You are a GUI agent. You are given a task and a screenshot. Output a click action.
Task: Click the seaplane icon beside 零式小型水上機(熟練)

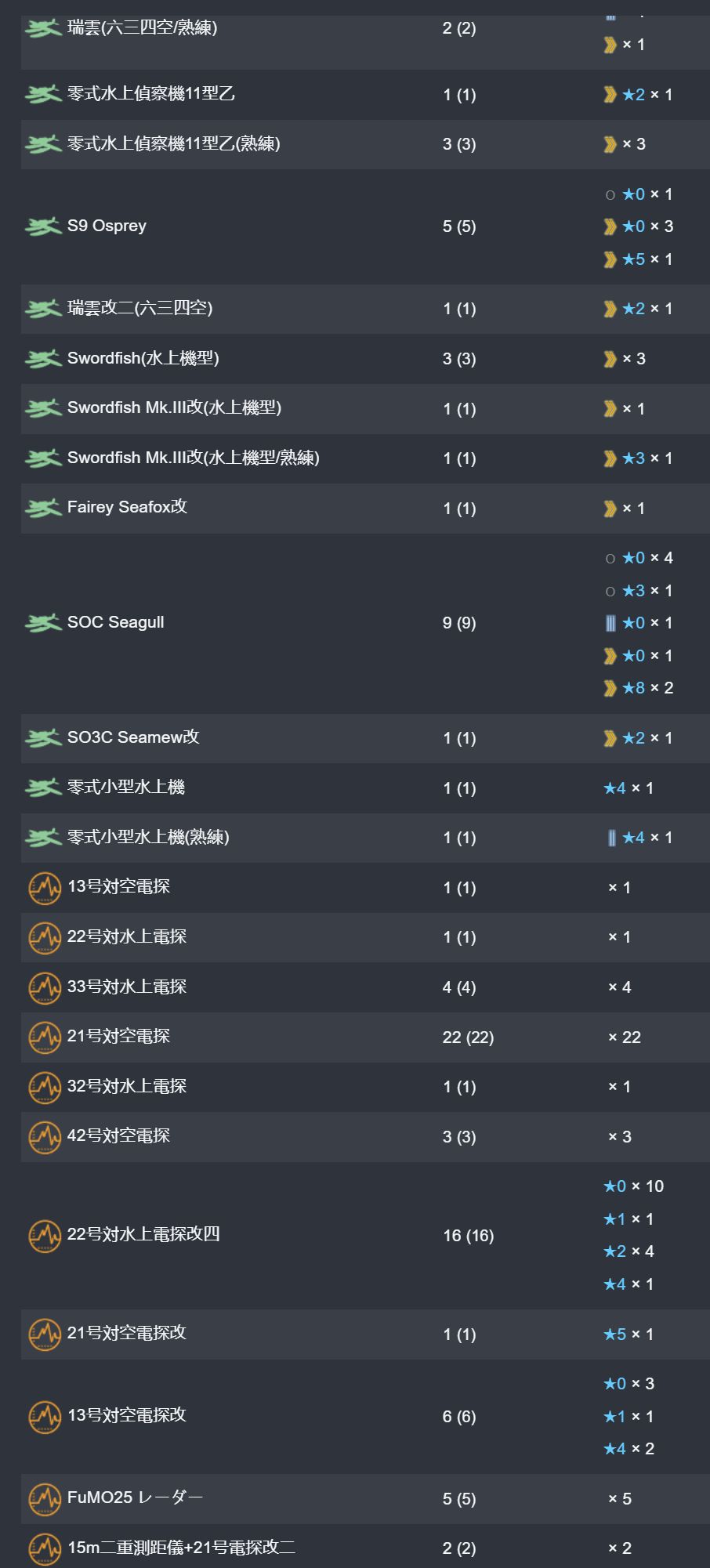point(43,838)
